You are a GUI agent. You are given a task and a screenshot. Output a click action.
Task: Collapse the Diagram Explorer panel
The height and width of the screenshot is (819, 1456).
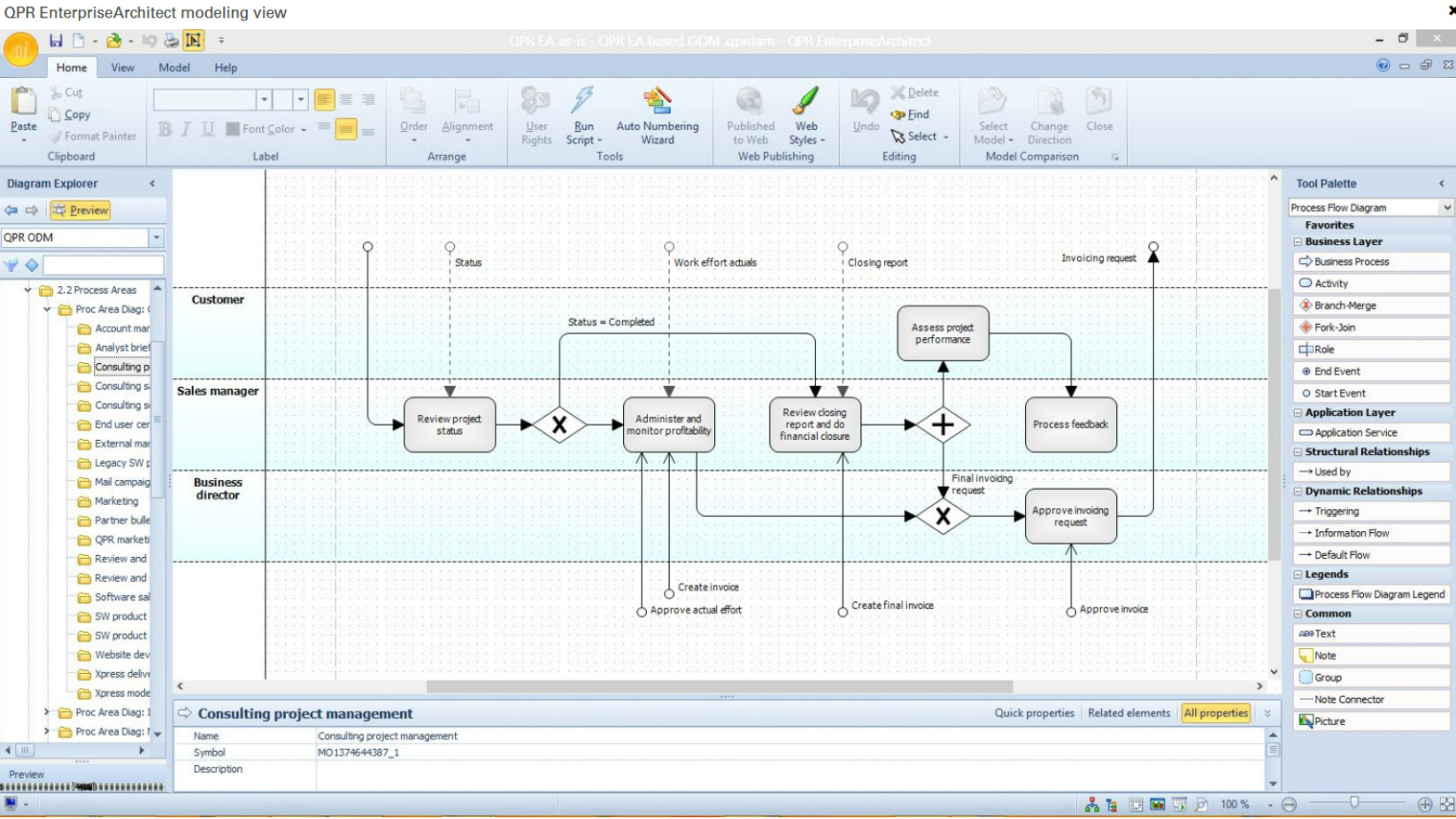point(152,183)
